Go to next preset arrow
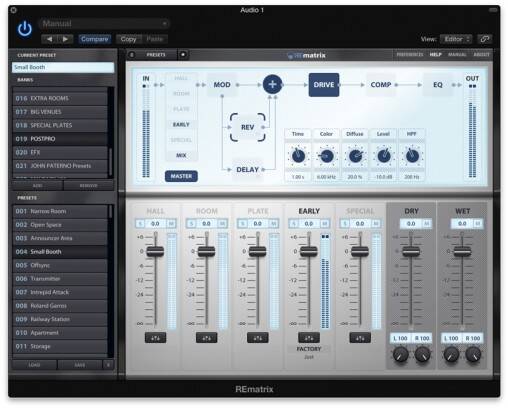This screenshot has width=508, height=408. point(65,39)
